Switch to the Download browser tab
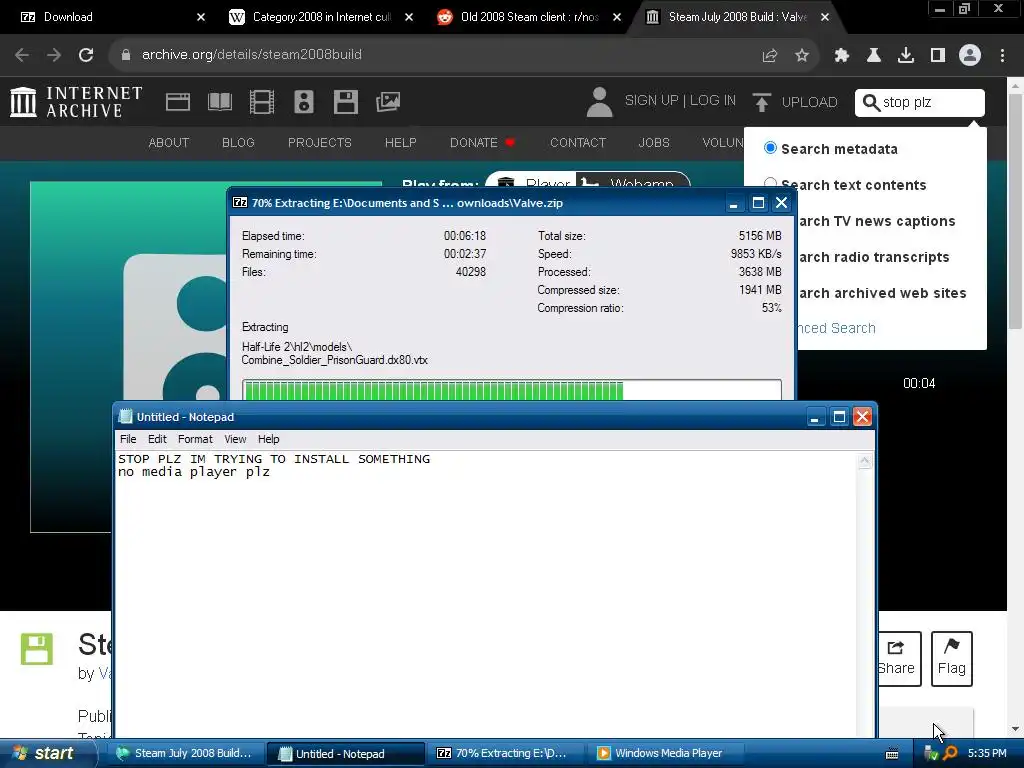 point(108,17)
